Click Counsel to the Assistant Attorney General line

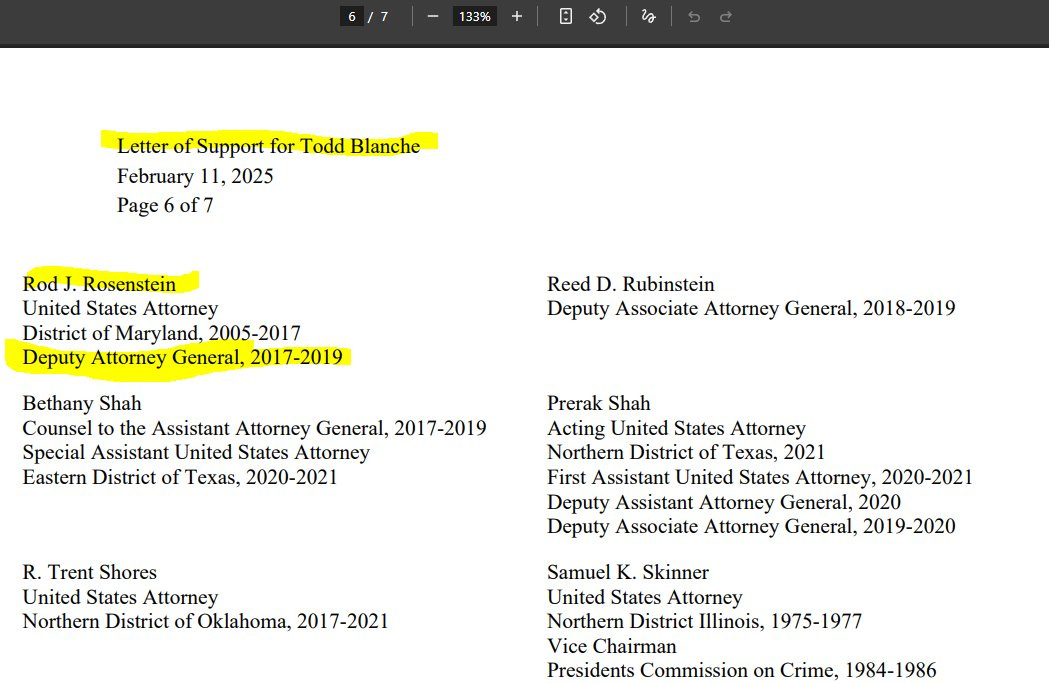pyautogui.click(x=254, y=428)
